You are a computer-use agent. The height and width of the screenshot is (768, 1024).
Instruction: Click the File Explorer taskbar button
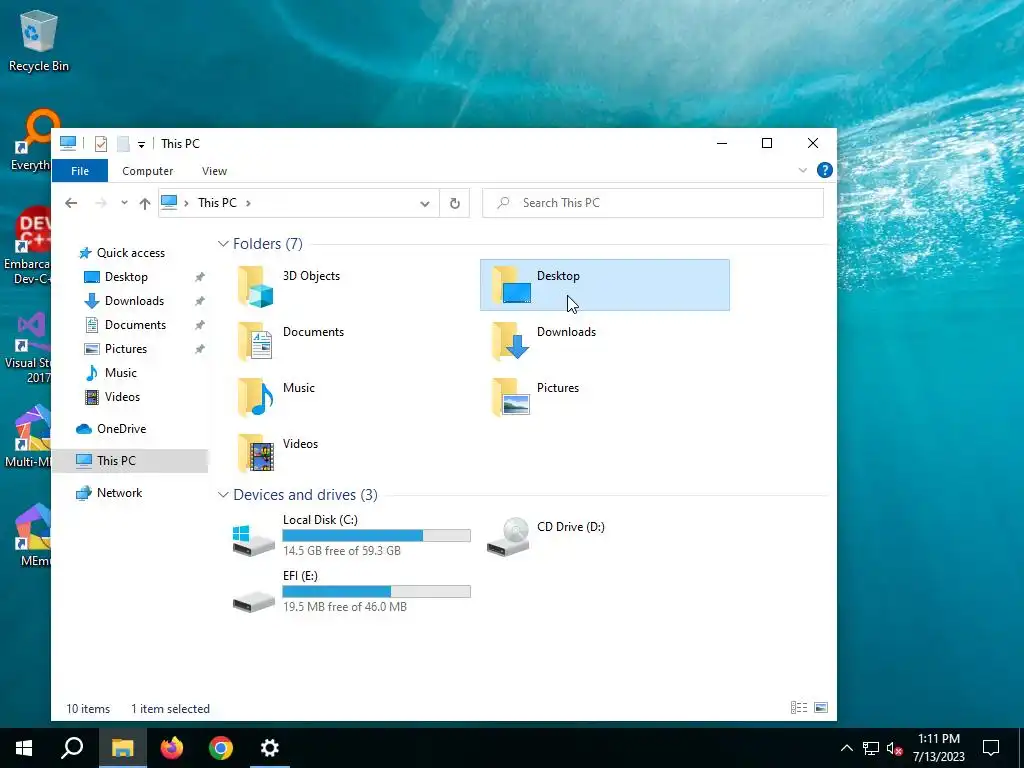[x=122, y=748]
